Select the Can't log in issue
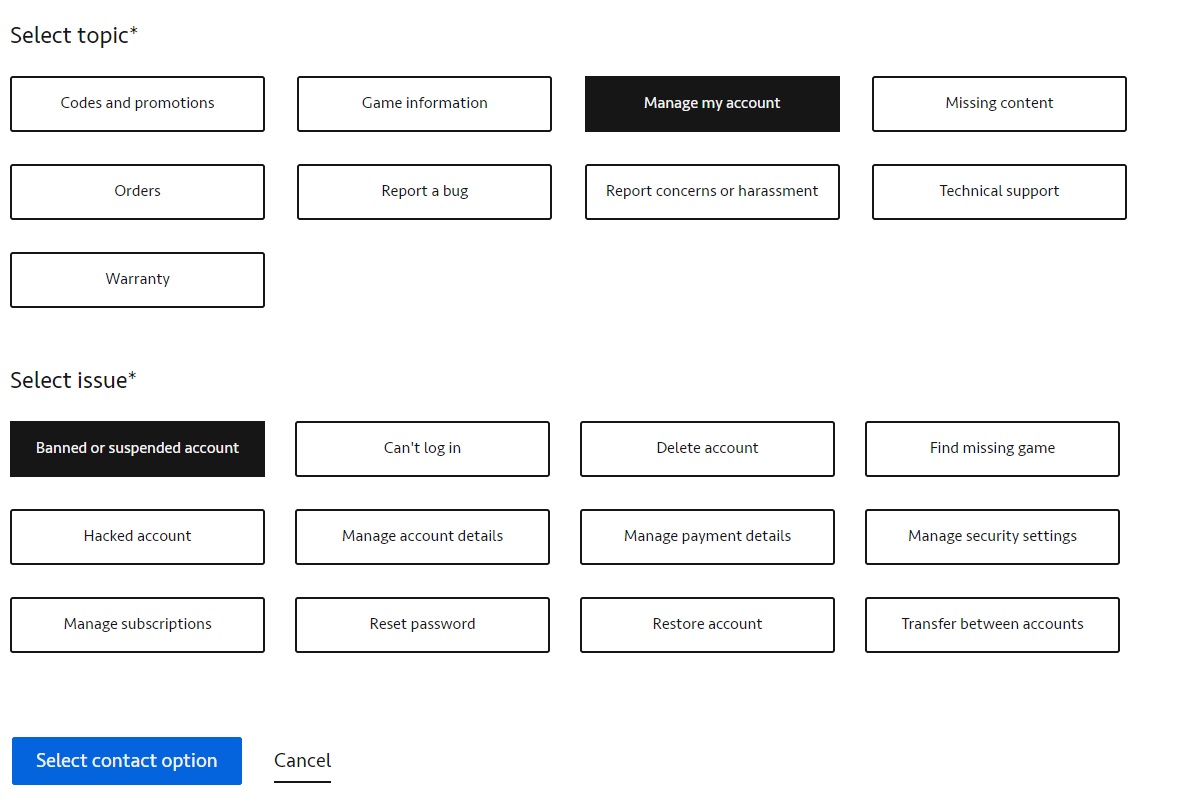1177x800 pixels. 422,448
